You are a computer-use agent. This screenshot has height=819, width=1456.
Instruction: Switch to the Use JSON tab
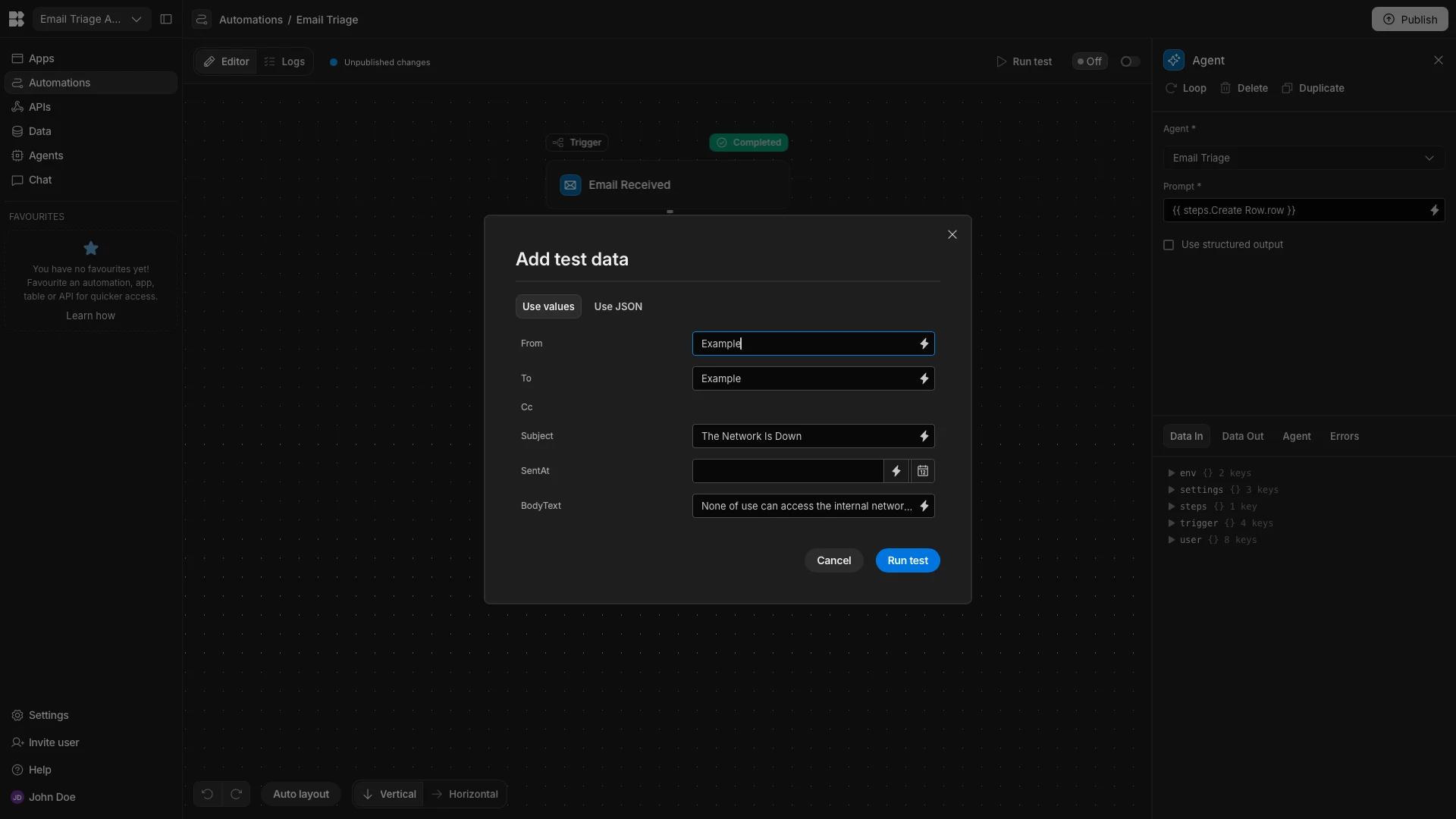click(617, 306)
